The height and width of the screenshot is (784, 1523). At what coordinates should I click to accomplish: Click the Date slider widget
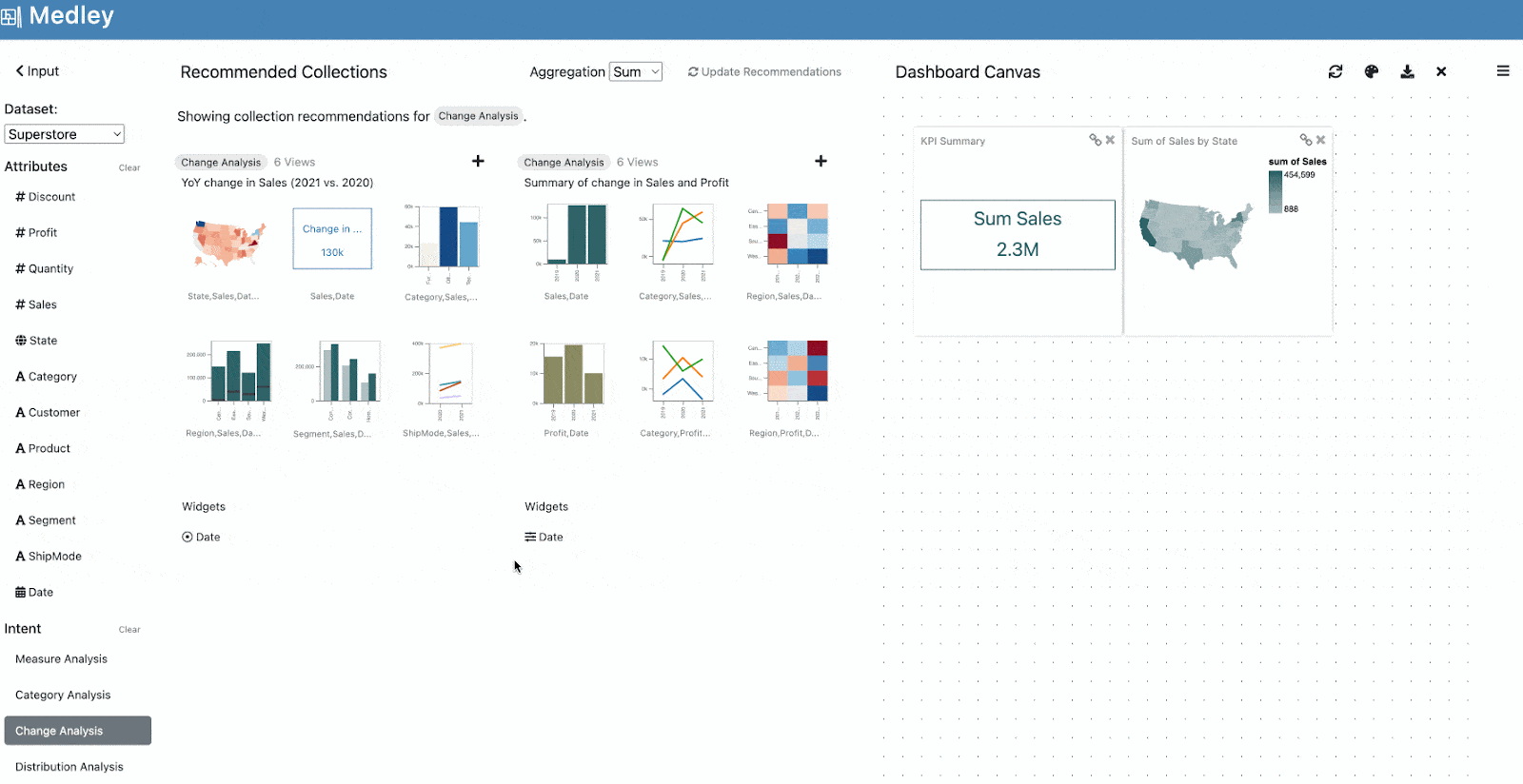click(544, 538)
